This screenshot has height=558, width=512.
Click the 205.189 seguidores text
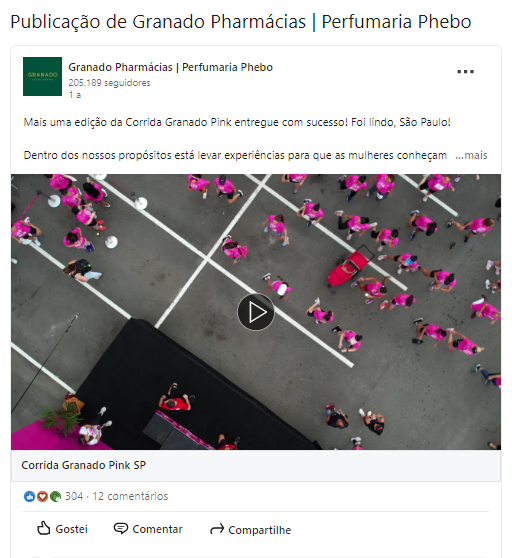[x=109, y=83]
